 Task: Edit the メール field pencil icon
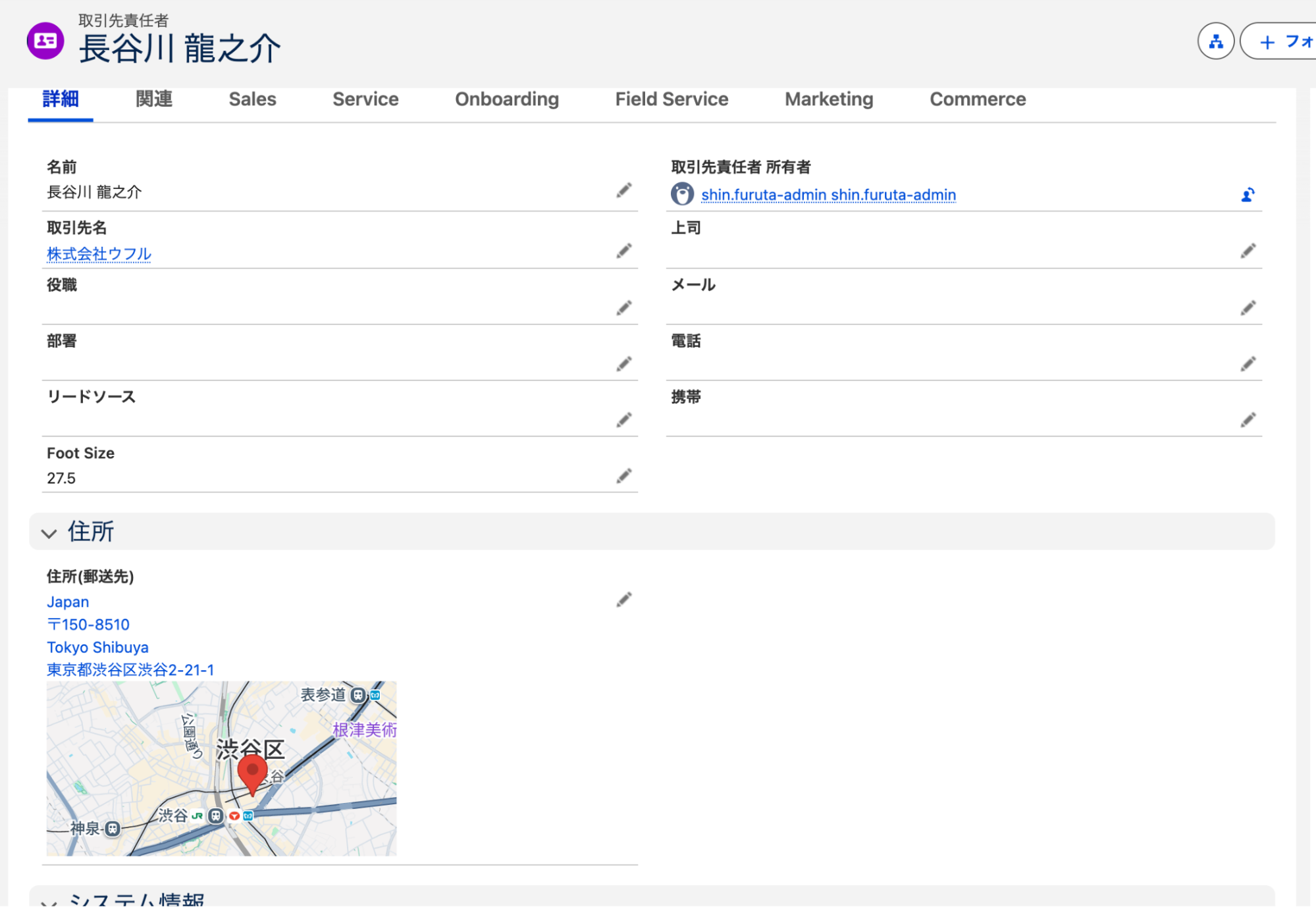[1248, 308]
